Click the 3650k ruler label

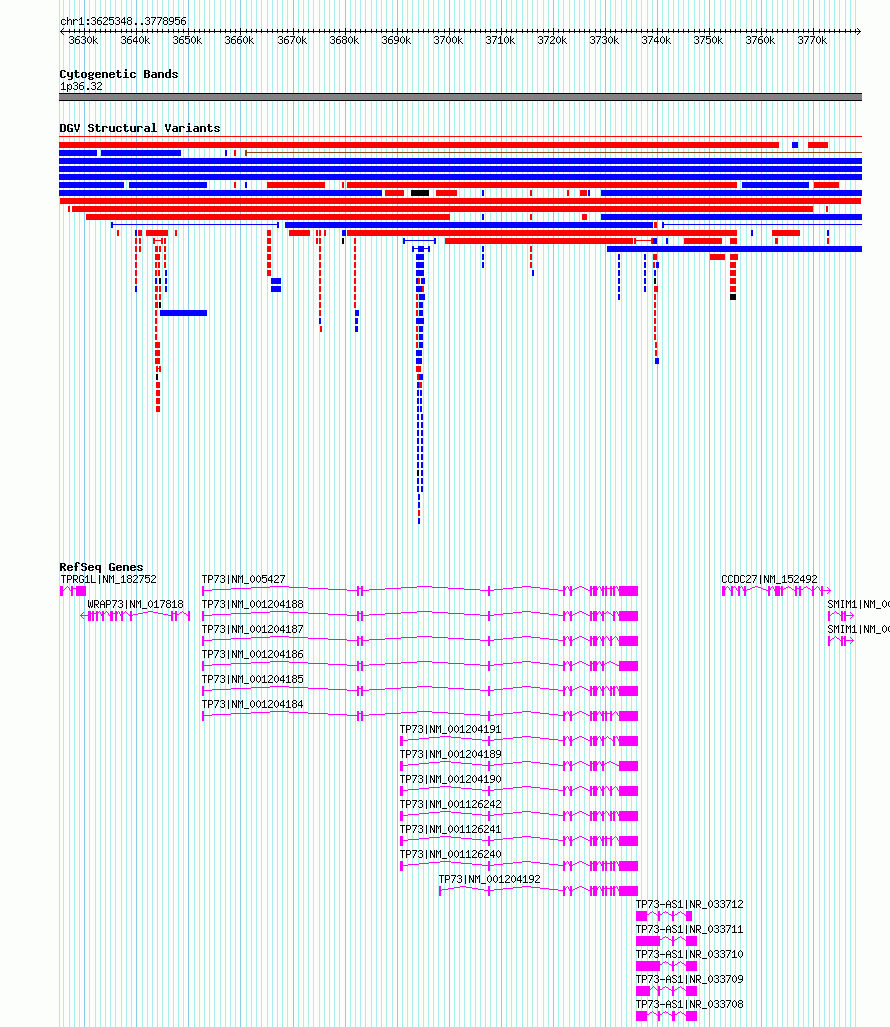(187, 41)
